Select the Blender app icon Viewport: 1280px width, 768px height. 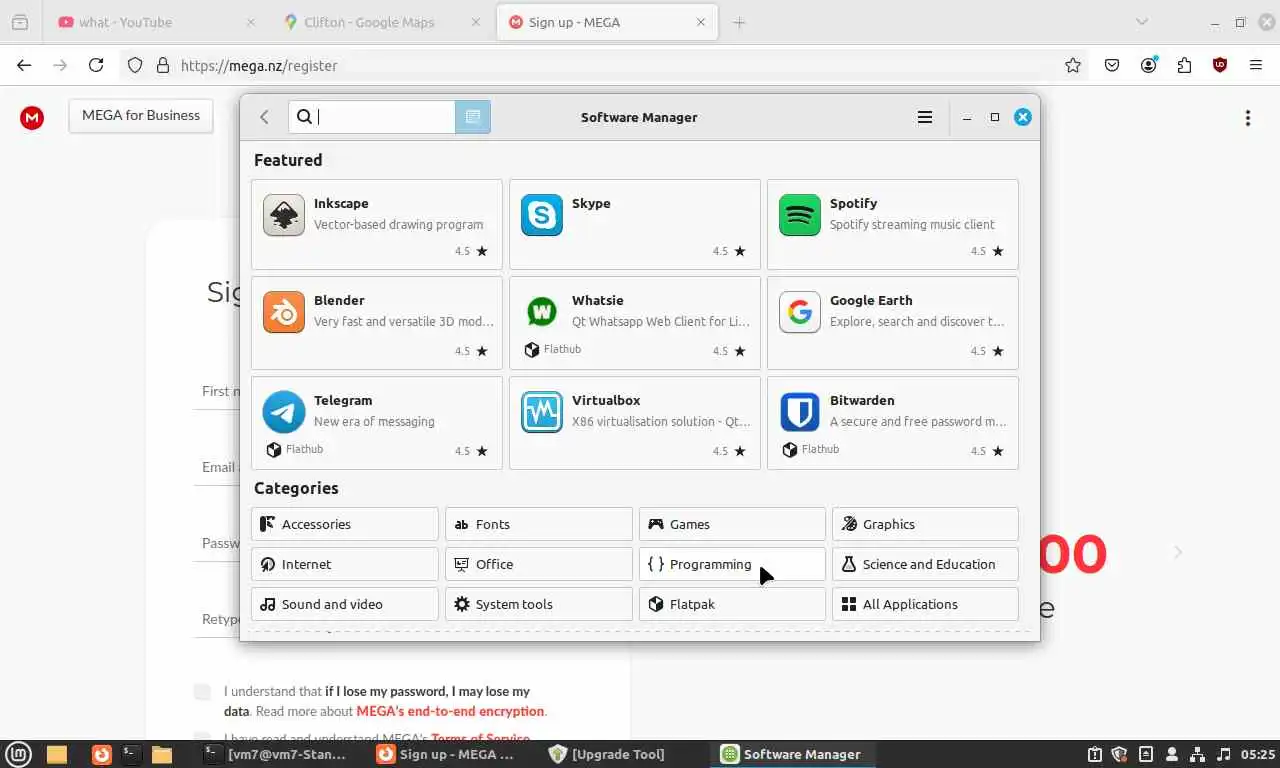[x=284, y=312]
